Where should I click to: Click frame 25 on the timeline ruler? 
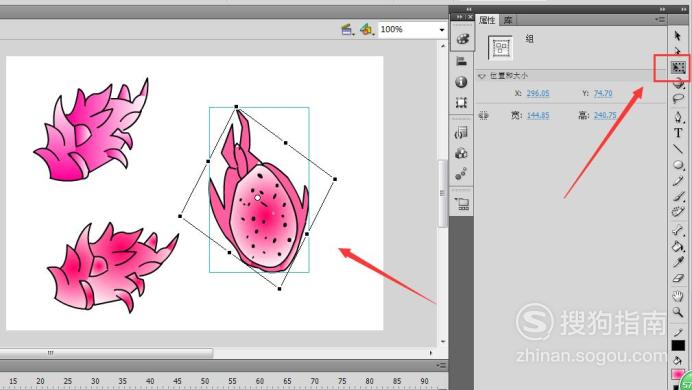(x=68, y=381)
